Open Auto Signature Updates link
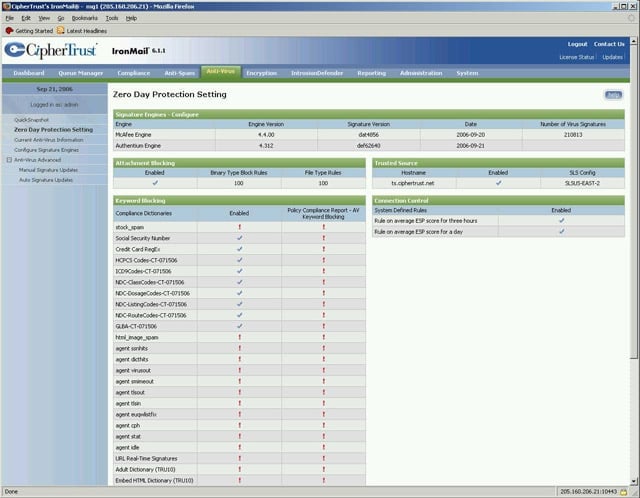 [46, 180]
